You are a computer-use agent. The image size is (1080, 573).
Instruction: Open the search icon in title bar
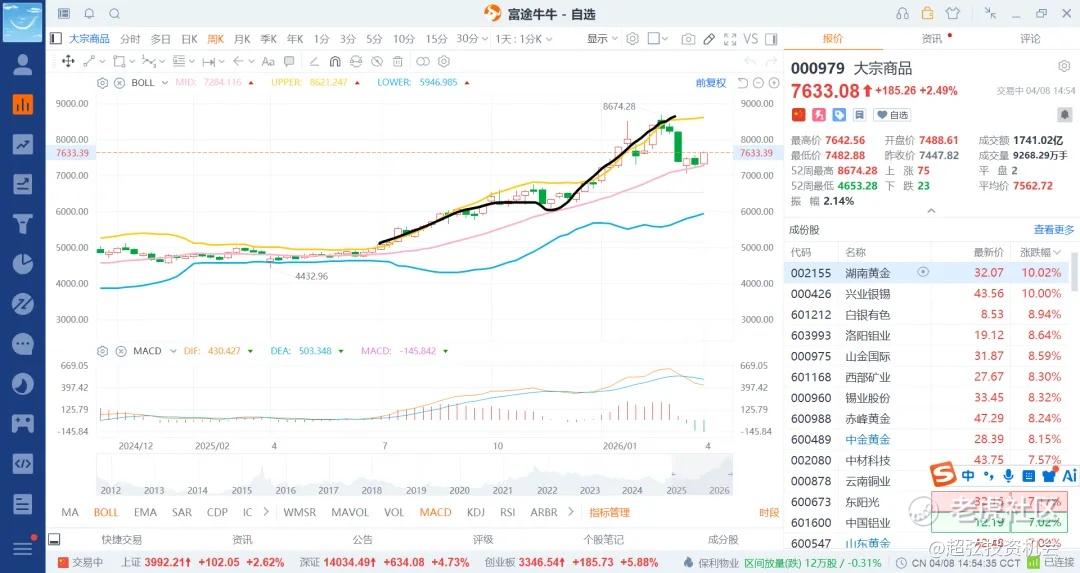click(114, 14)
